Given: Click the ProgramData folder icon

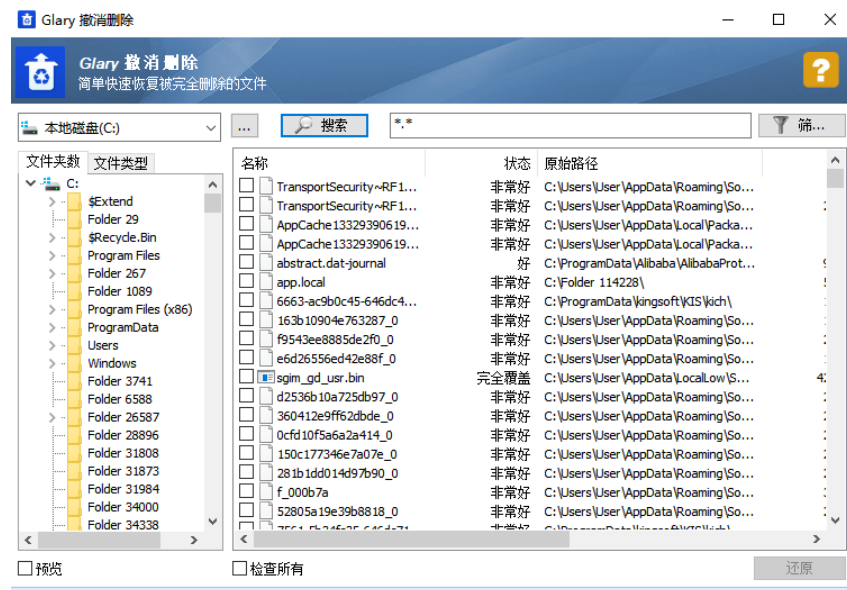Looking at the screenshot, I should [74, 327].
